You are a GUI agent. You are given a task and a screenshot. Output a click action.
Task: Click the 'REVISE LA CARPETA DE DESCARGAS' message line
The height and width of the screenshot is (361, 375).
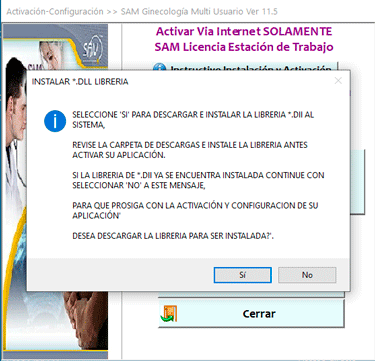pyautogui.click(x=190, y=150)
